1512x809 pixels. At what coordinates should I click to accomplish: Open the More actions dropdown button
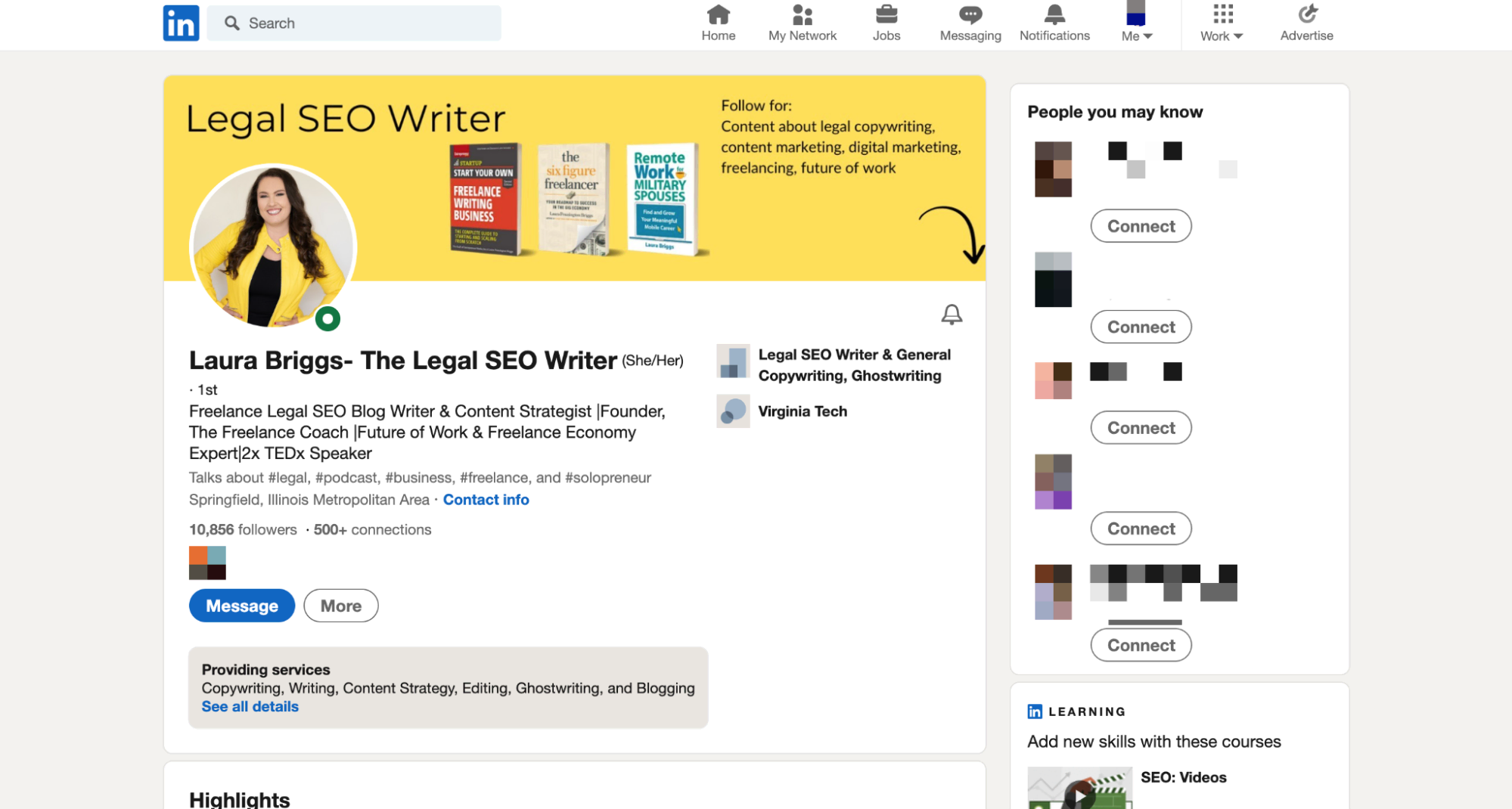(x=340, y=606)
